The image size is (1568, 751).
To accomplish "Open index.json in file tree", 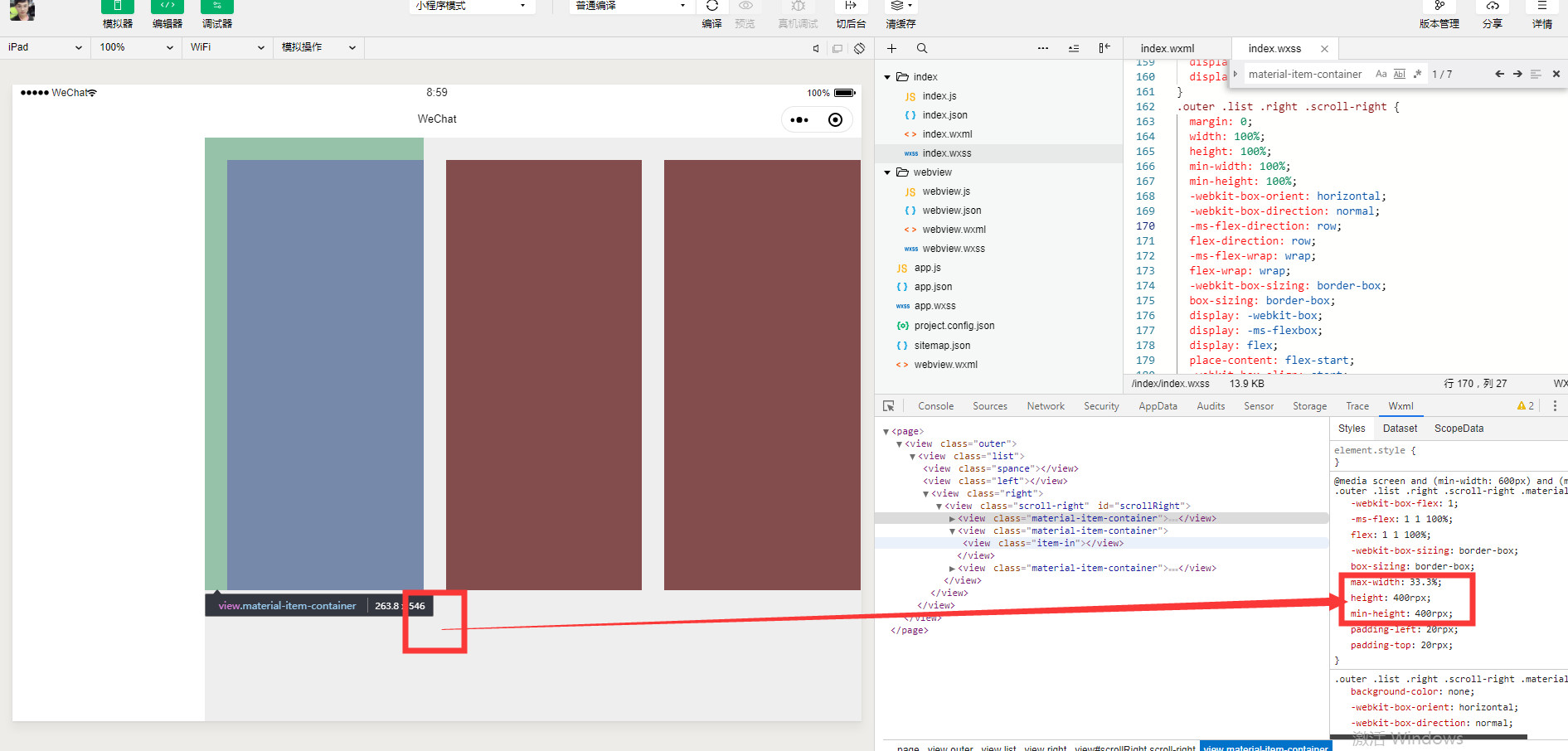I will pyautogui.click(x=944, y=115).
